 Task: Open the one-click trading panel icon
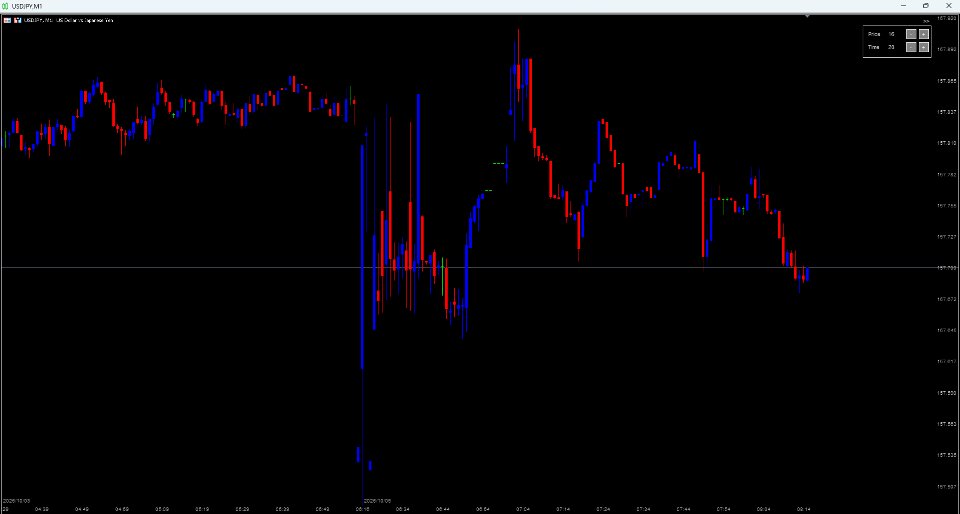click(7, 20)
